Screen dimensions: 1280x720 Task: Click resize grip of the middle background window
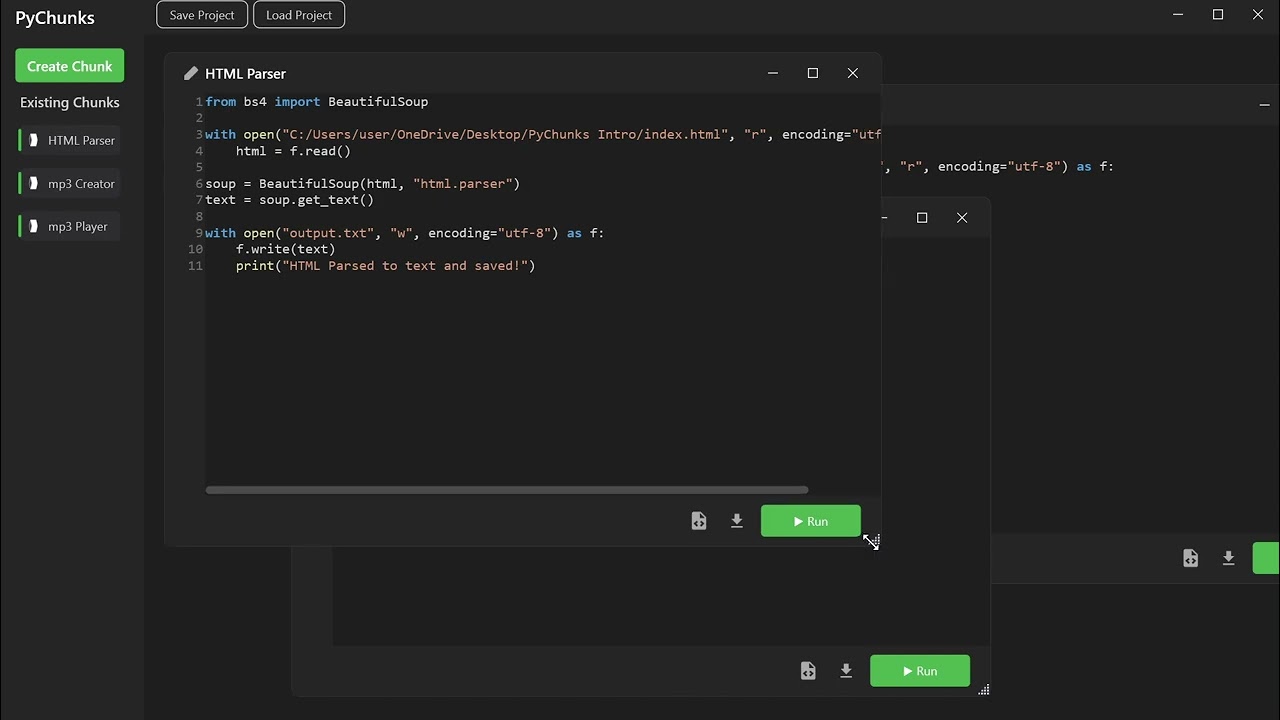point(984,690)
